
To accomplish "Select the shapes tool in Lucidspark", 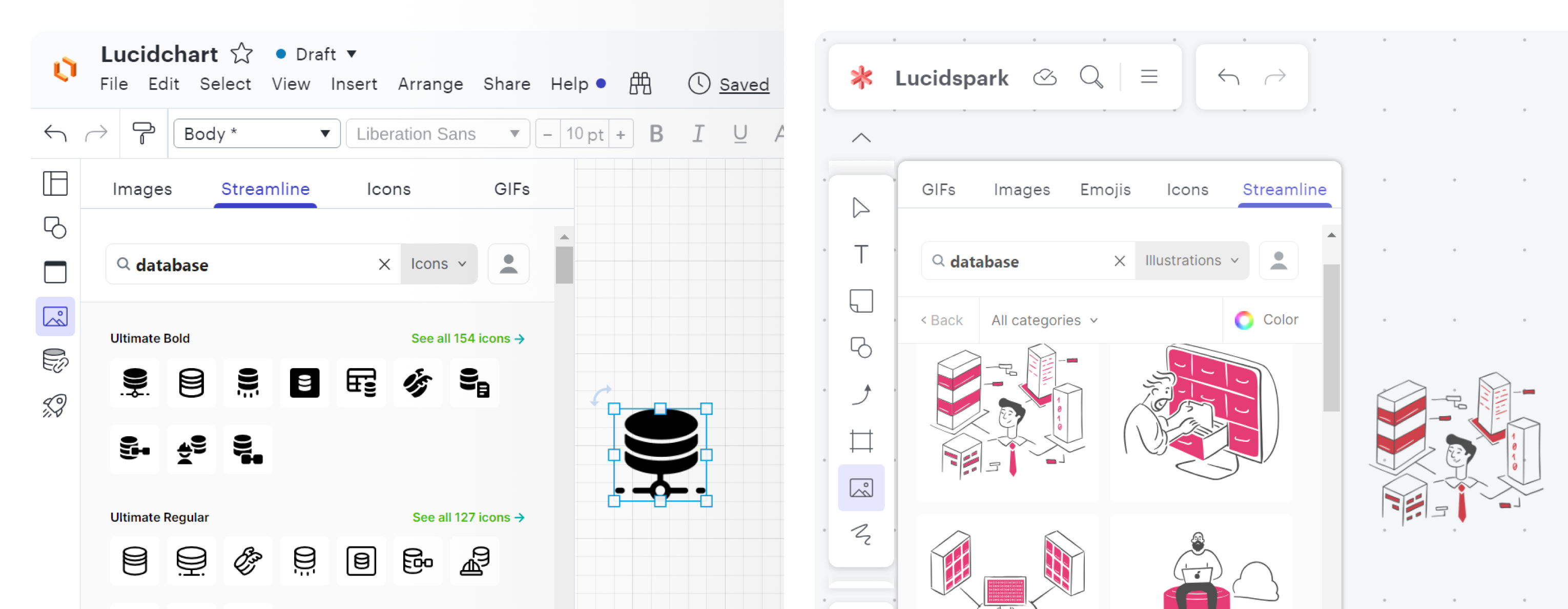I will [x=861, y=348].
